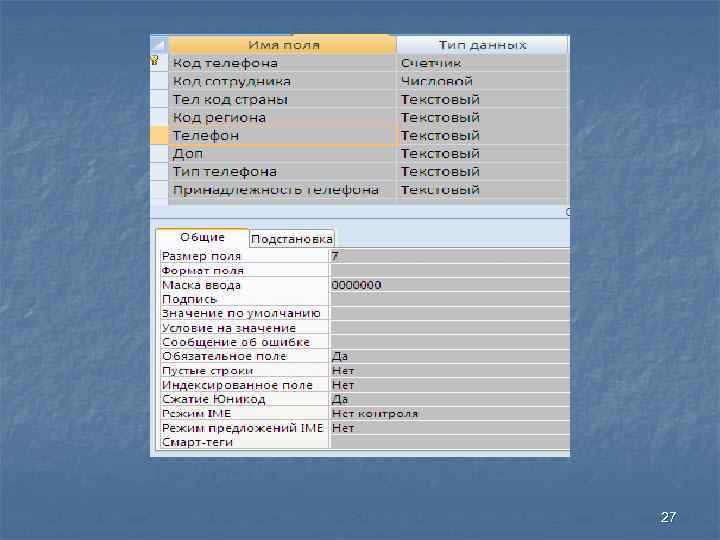Click Режим IME value Нет контроля
The height and width of the screenshot is (540, 720).
pyautogui.click(x=450, y=413)
